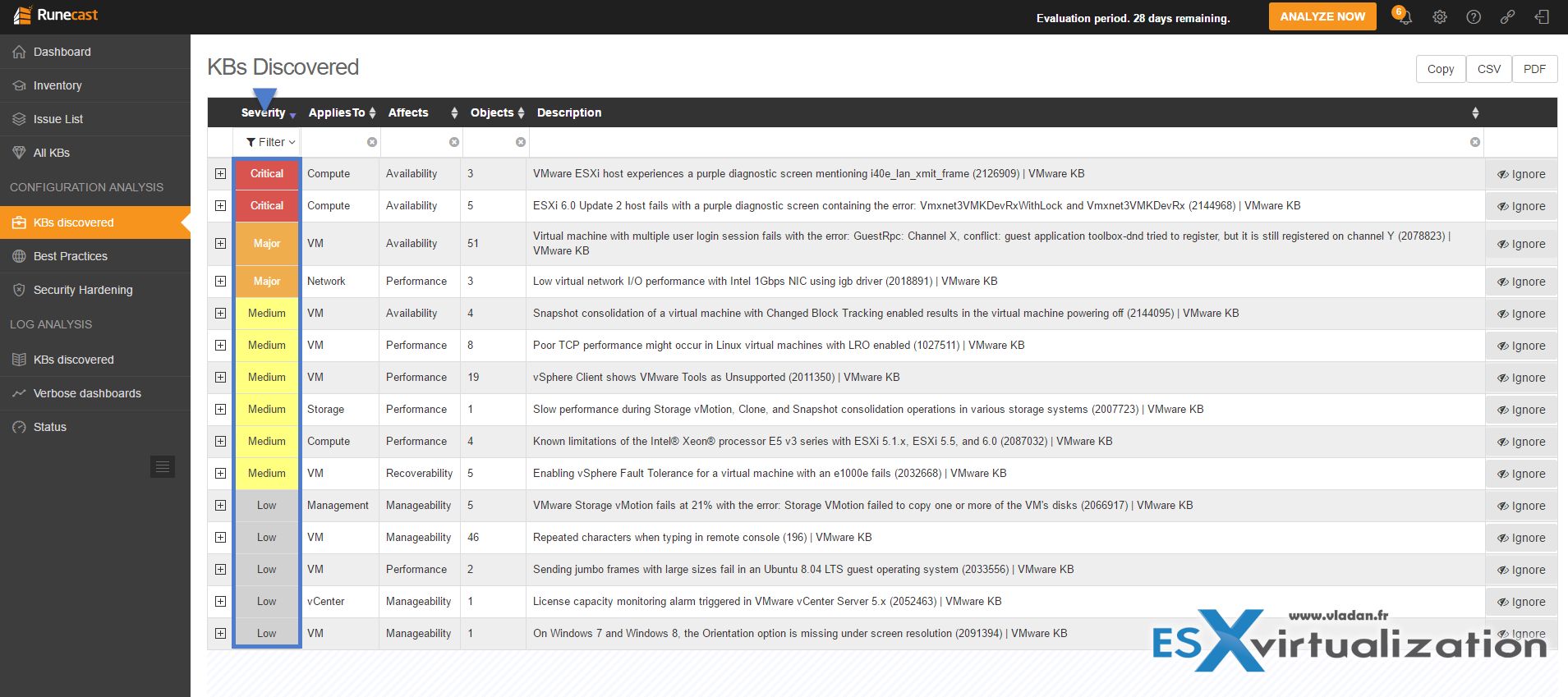Expand the VMware Tools Unsupported row

220,377
